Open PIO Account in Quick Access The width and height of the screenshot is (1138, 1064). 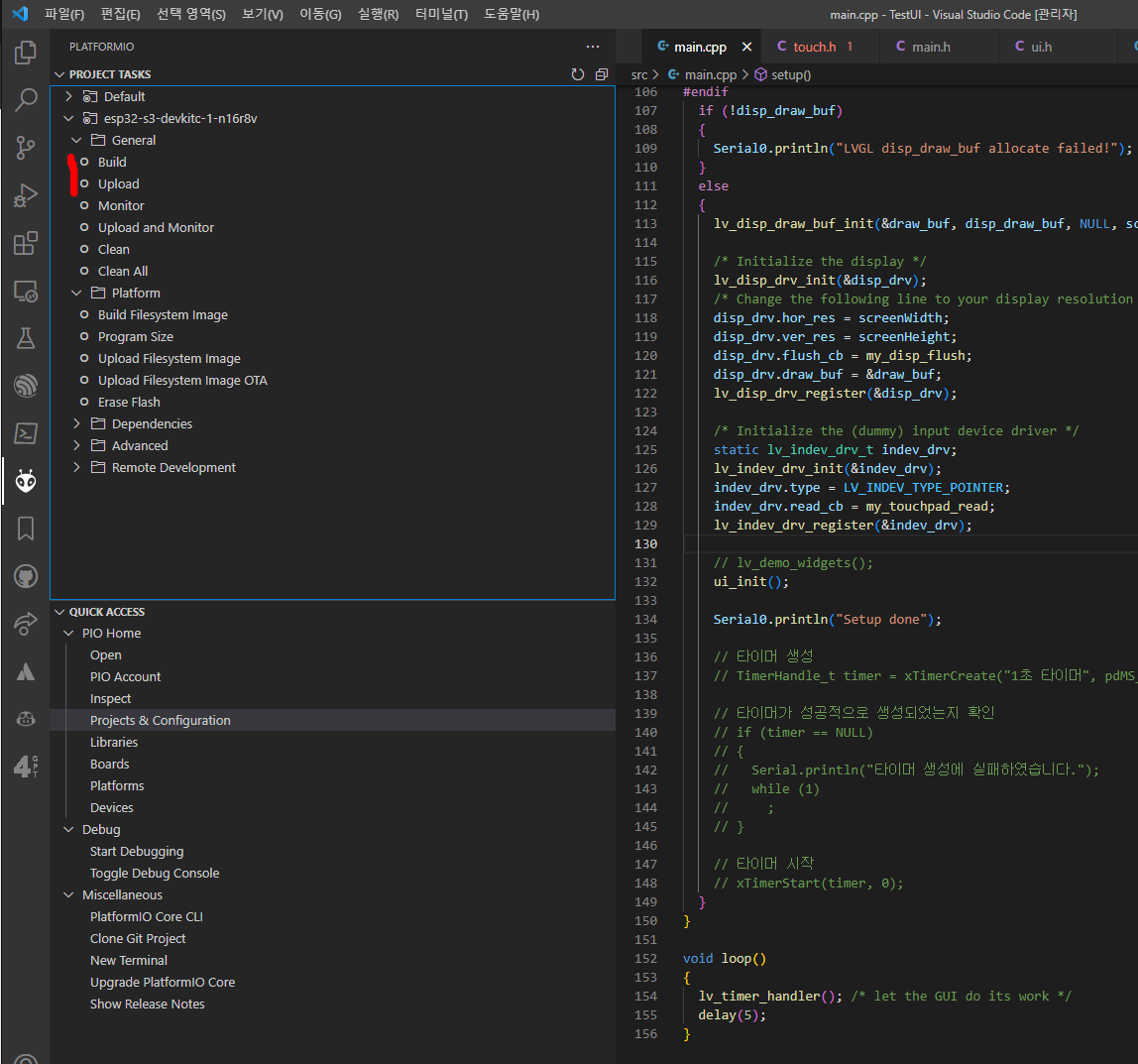click(x=126, y=676)
